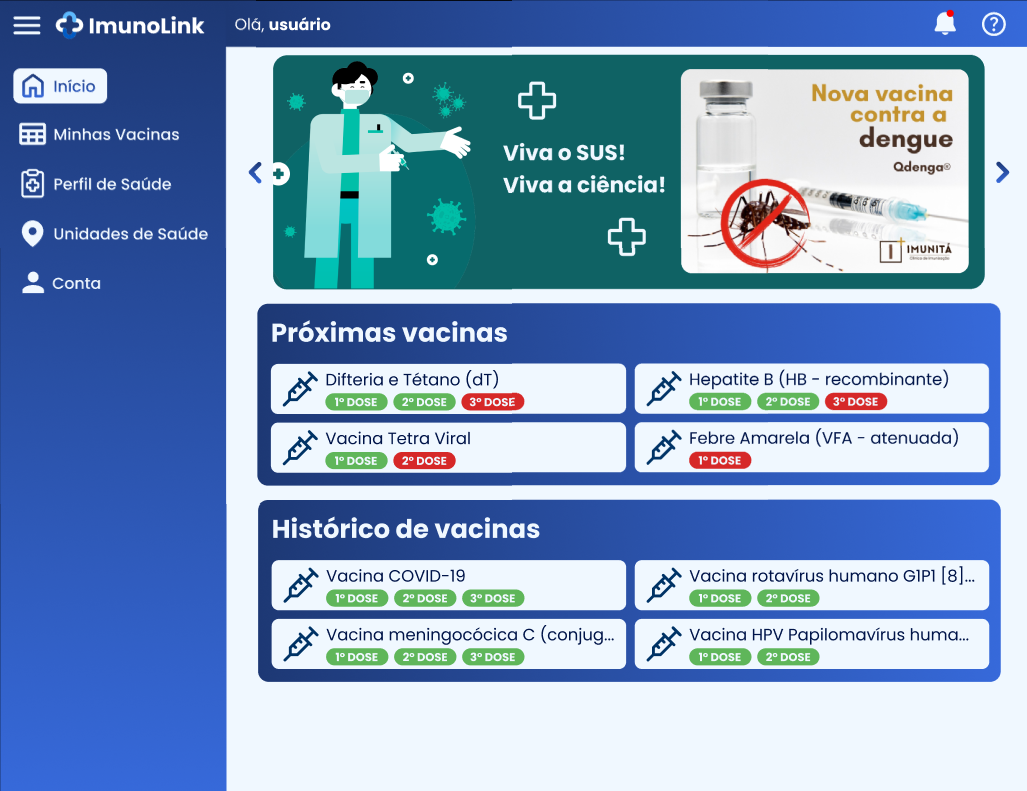Open the help question mark icon

pyautogui.click(x=993, y=24)
